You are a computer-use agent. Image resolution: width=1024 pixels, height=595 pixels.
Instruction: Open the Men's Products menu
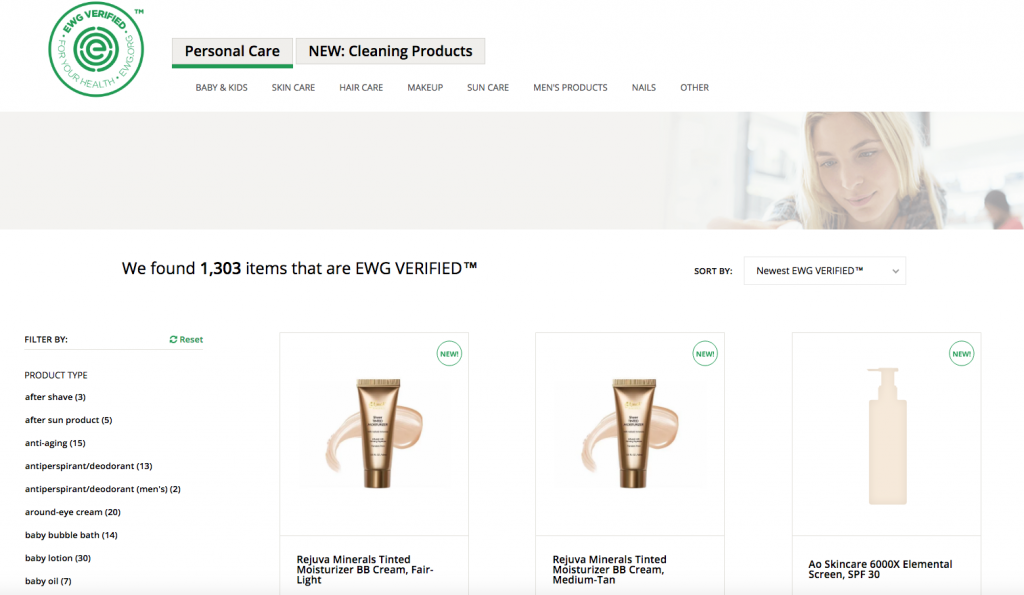[570, 88]
